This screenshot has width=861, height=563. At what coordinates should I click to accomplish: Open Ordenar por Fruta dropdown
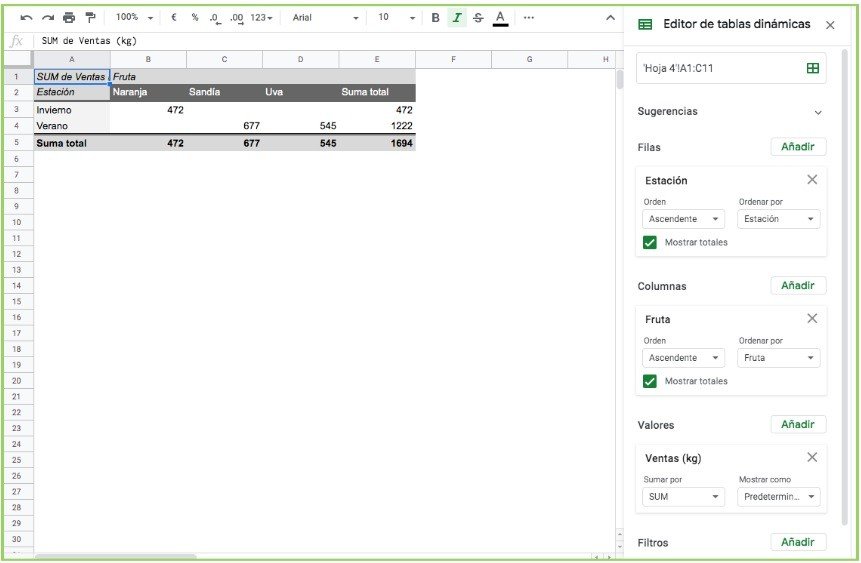pos(779,358)
